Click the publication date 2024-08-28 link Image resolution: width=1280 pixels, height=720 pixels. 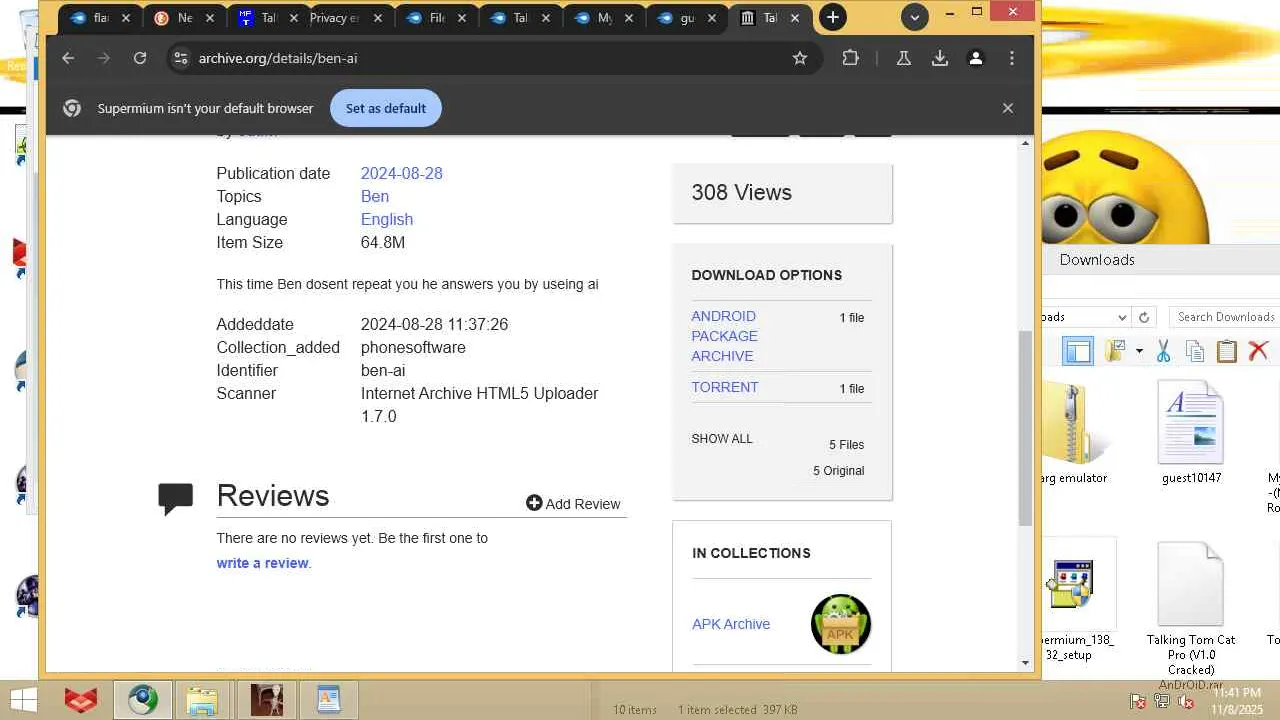pyautogui.click(x=401, y=173)
